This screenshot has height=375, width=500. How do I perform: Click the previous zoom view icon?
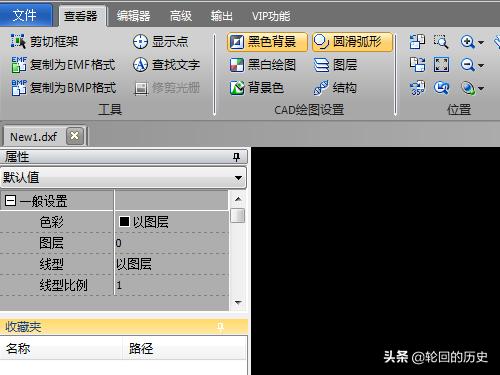click(441, 88)
